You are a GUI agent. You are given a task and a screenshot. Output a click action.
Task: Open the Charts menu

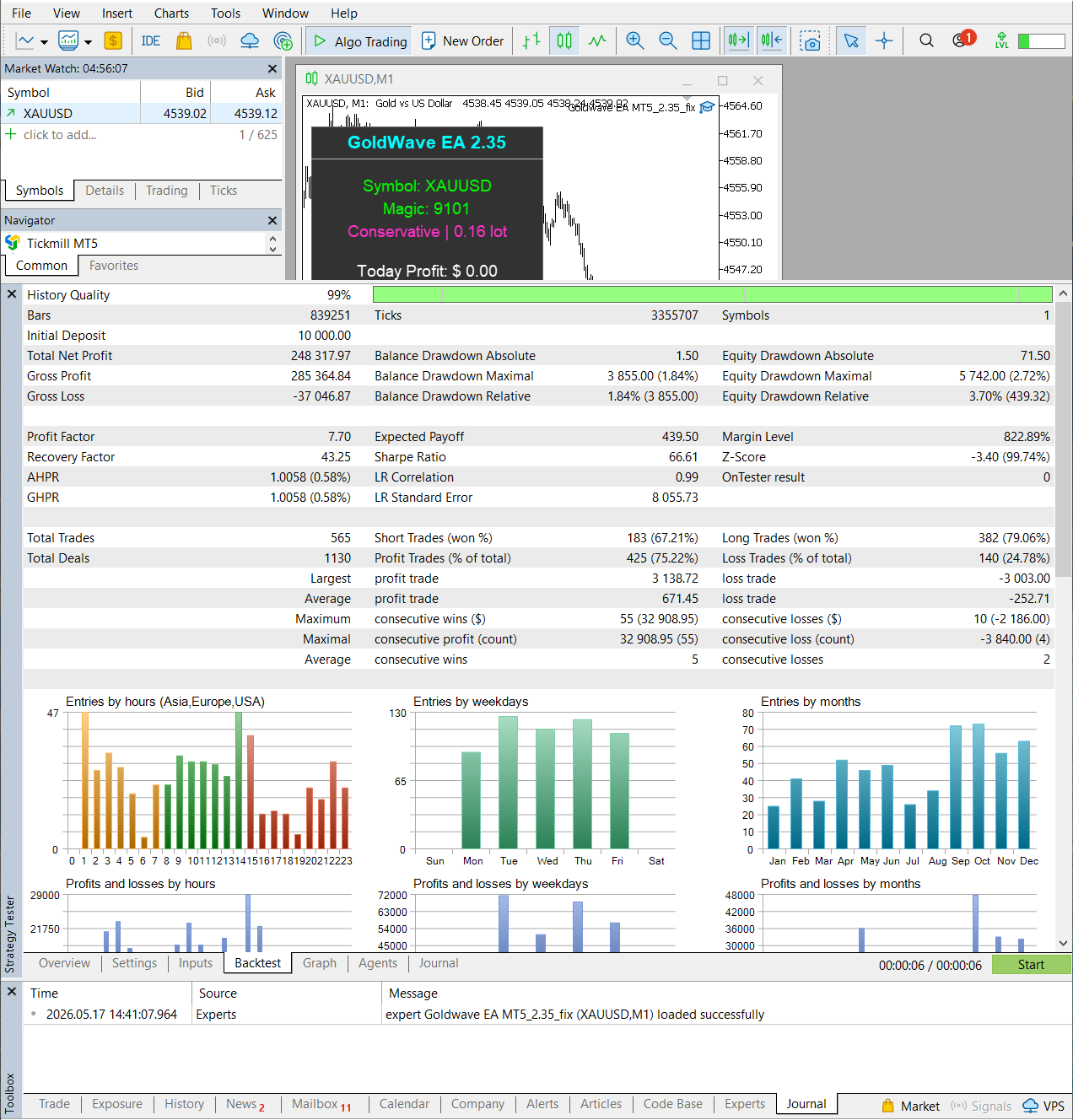pyautogui.click(x=171, y=13)
